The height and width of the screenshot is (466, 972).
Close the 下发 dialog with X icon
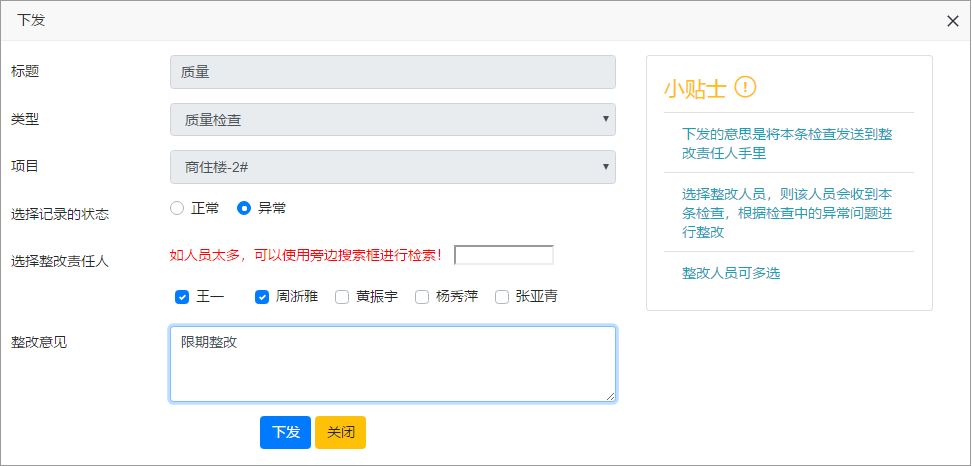(953, 21)
